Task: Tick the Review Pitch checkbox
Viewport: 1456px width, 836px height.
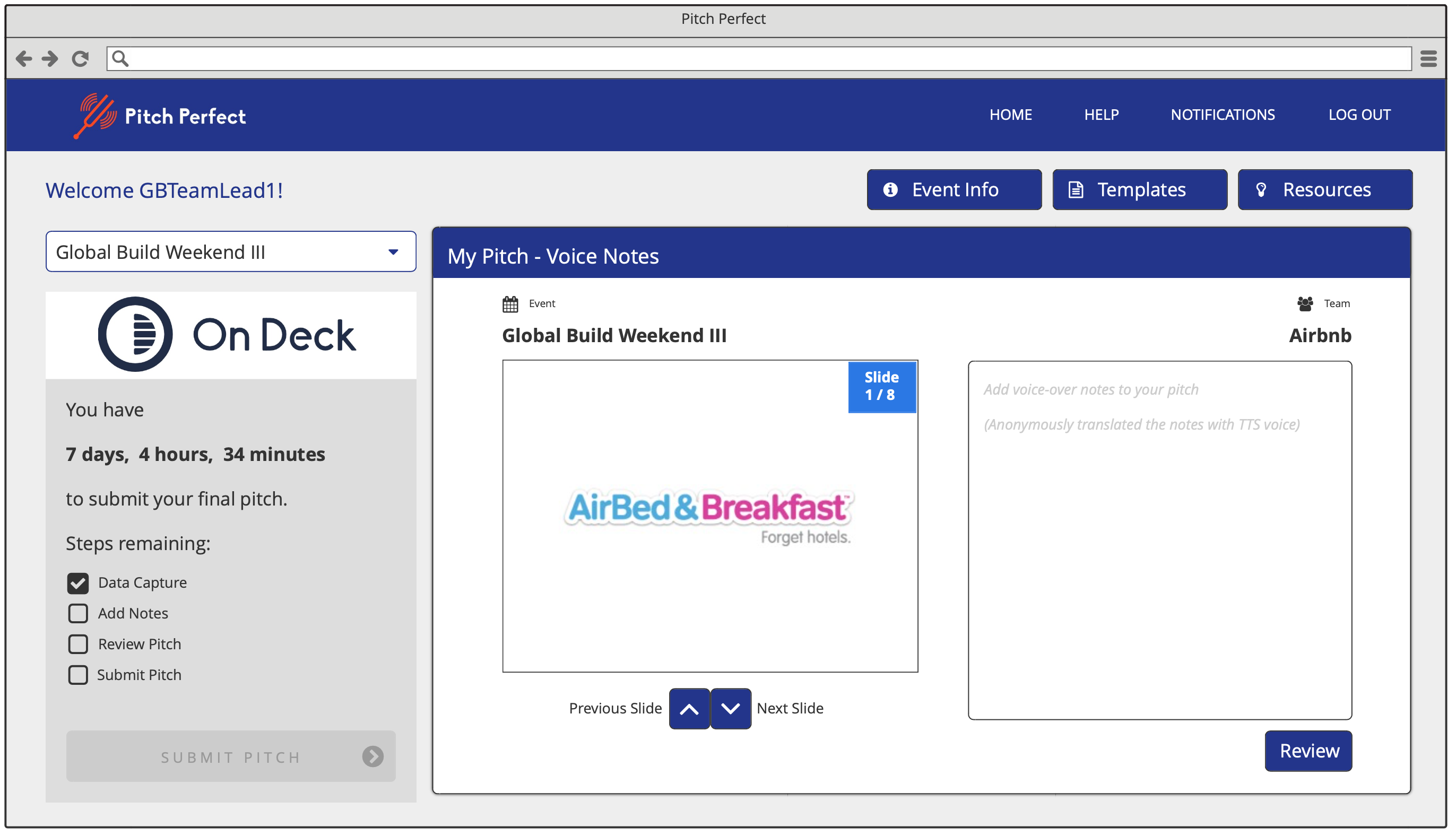Action: point(78,645)
